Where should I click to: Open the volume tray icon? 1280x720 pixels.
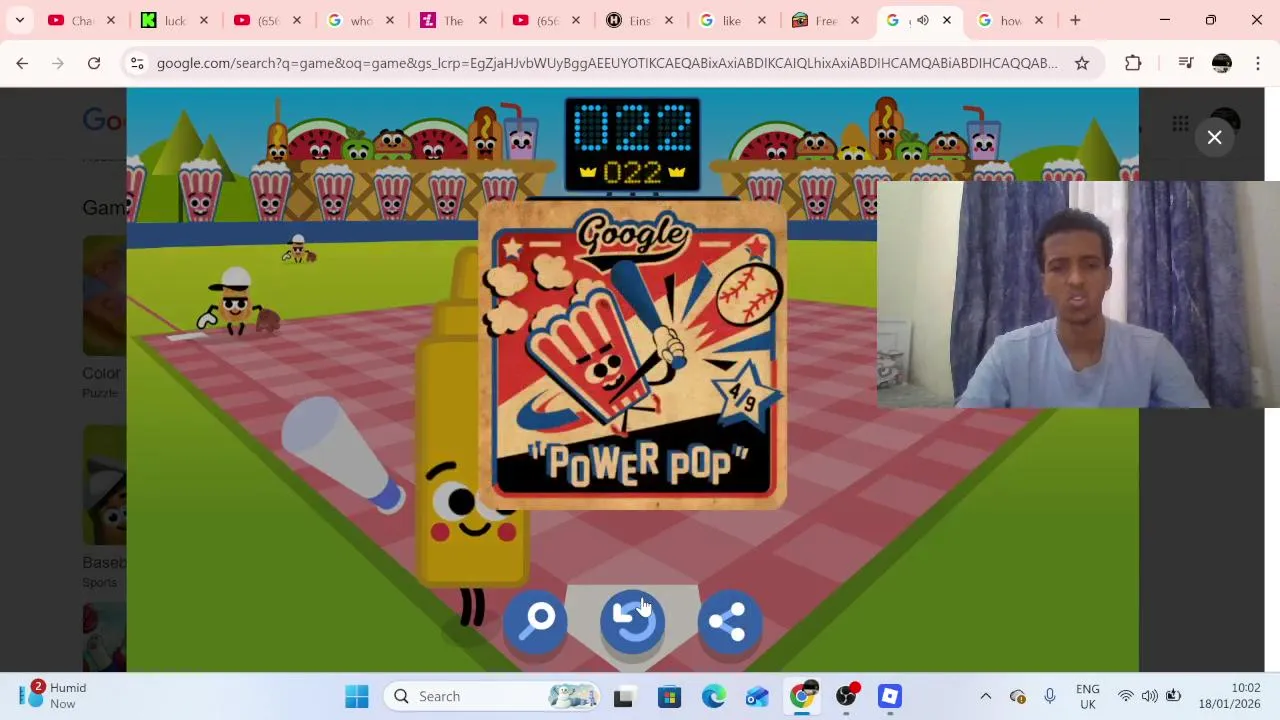coord(1149,696)
